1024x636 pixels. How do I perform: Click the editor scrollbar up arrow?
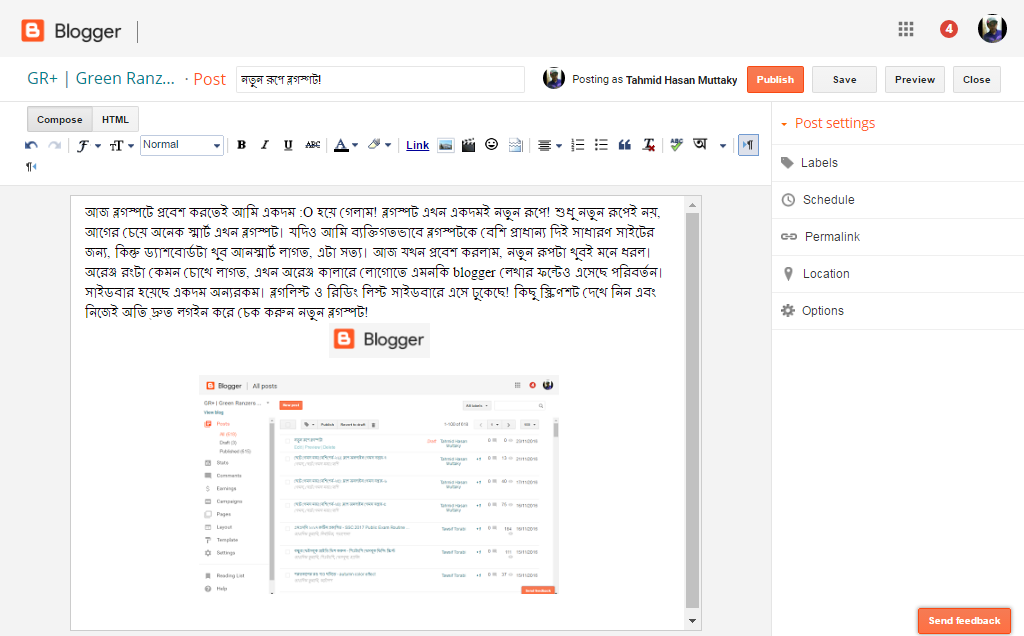(x=692, y=206)
